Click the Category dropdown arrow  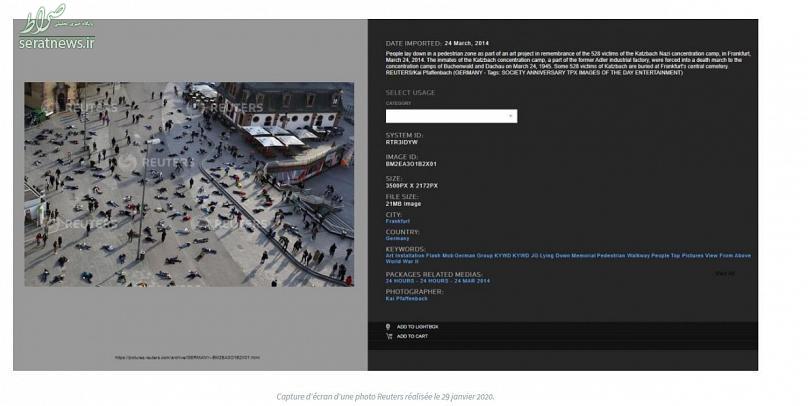point(510,116)
